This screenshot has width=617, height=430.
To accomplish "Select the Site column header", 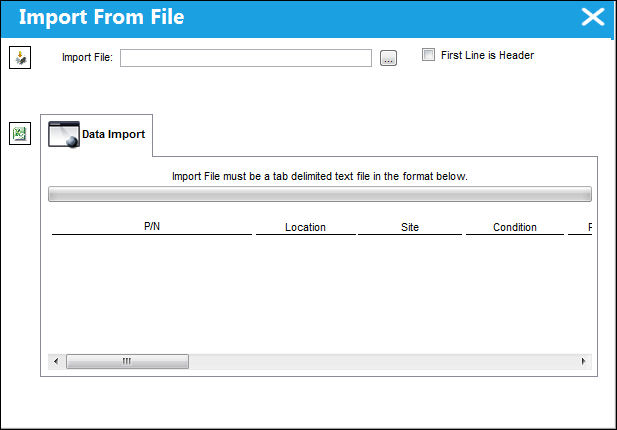I will coord(410,227).
